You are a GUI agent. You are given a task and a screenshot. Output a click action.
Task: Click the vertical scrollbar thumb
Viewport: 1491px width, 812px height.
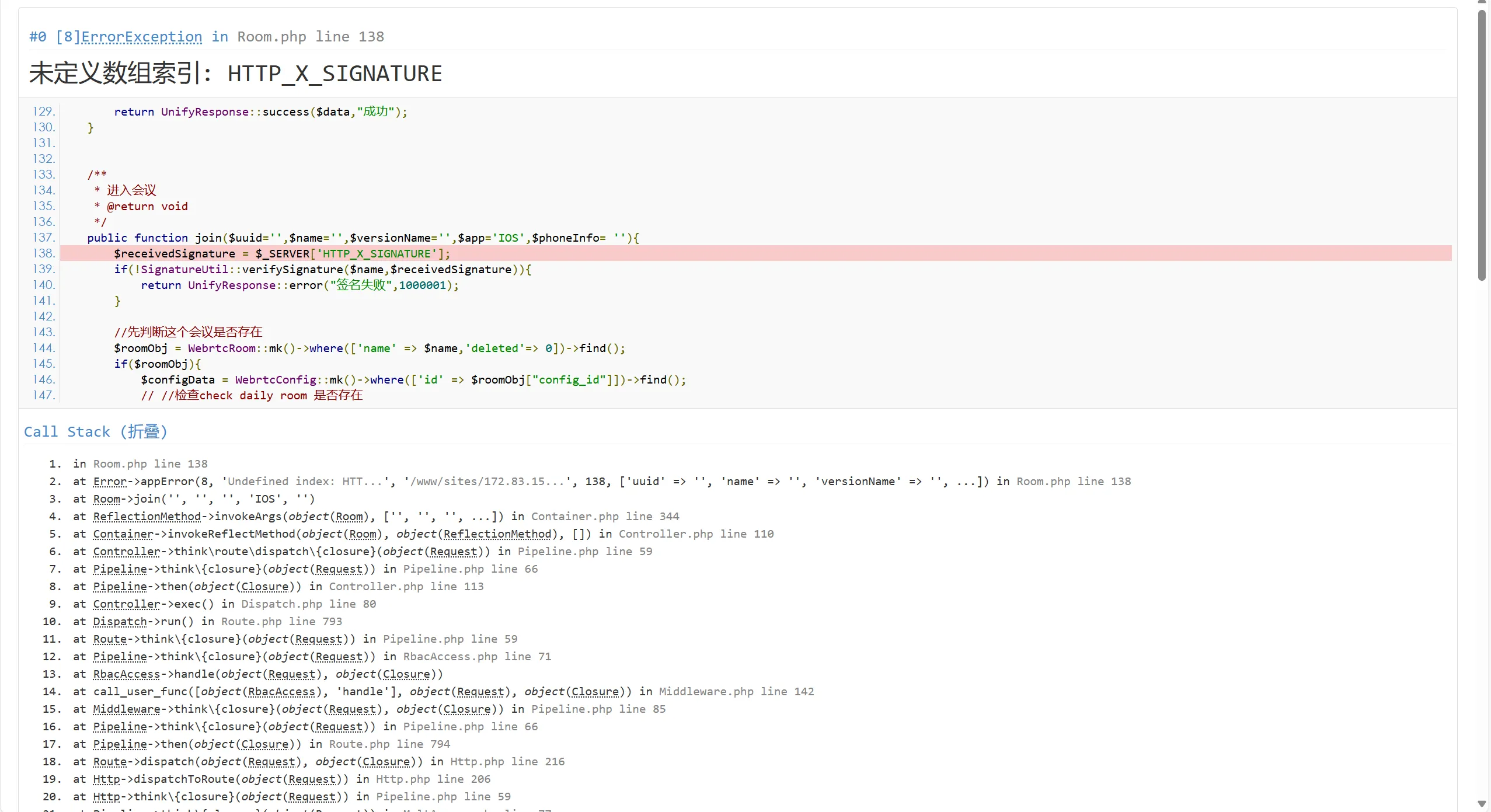1482,146
